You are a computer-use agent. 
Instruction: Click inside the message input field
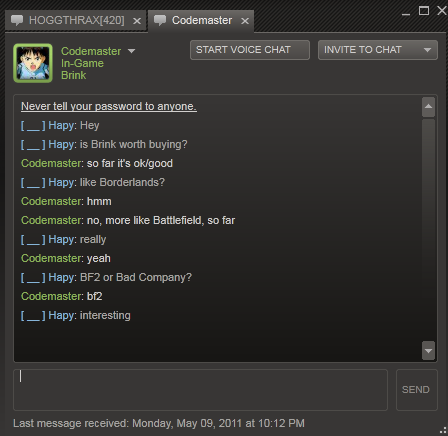(200, 390)
